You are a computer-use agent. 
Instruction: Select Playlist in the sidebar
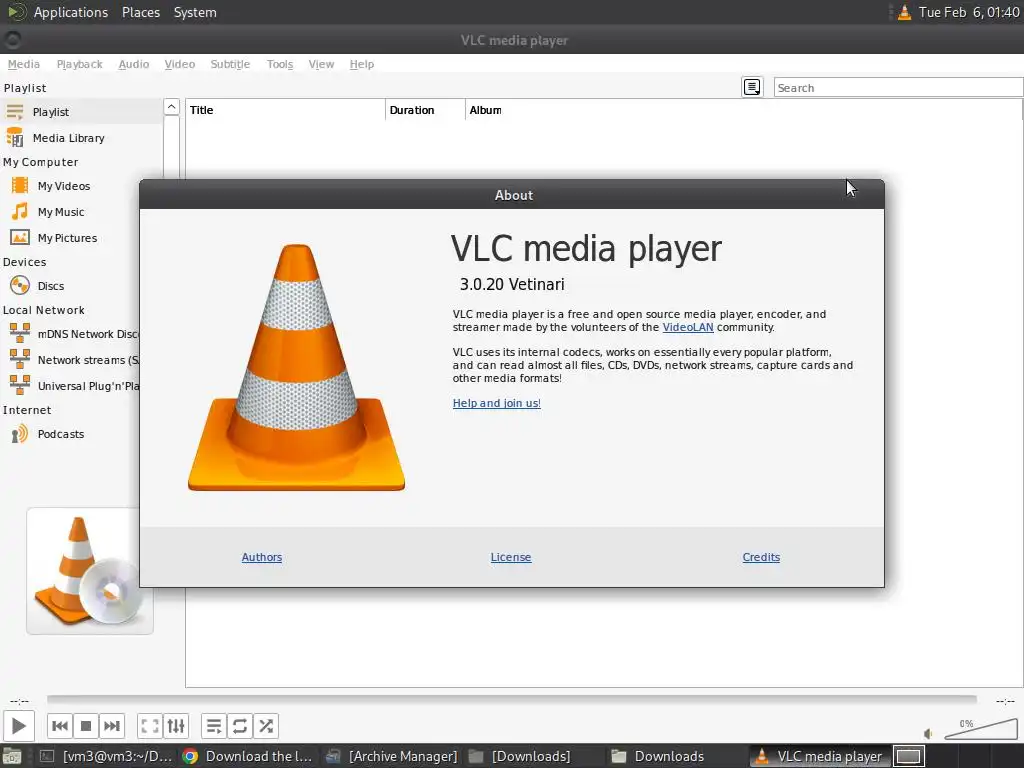(81, 112)
